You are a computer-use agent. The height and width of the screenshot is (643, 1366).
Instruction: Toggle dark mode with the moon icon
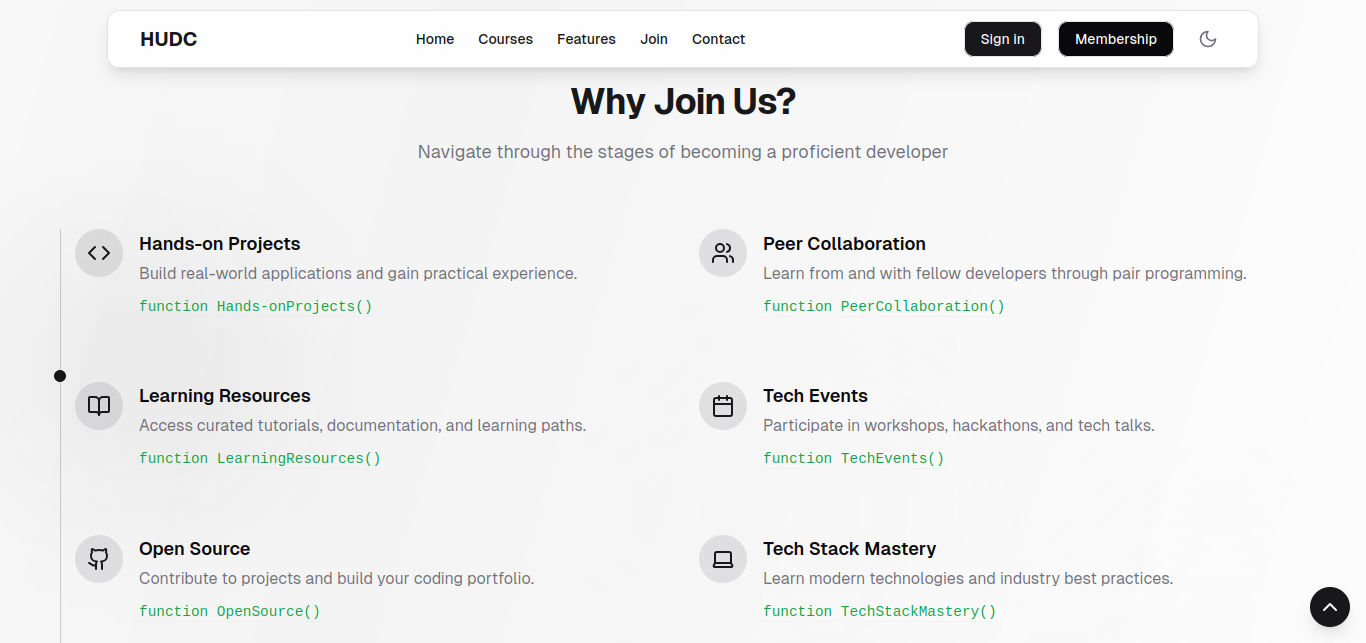click(1207, 39)
